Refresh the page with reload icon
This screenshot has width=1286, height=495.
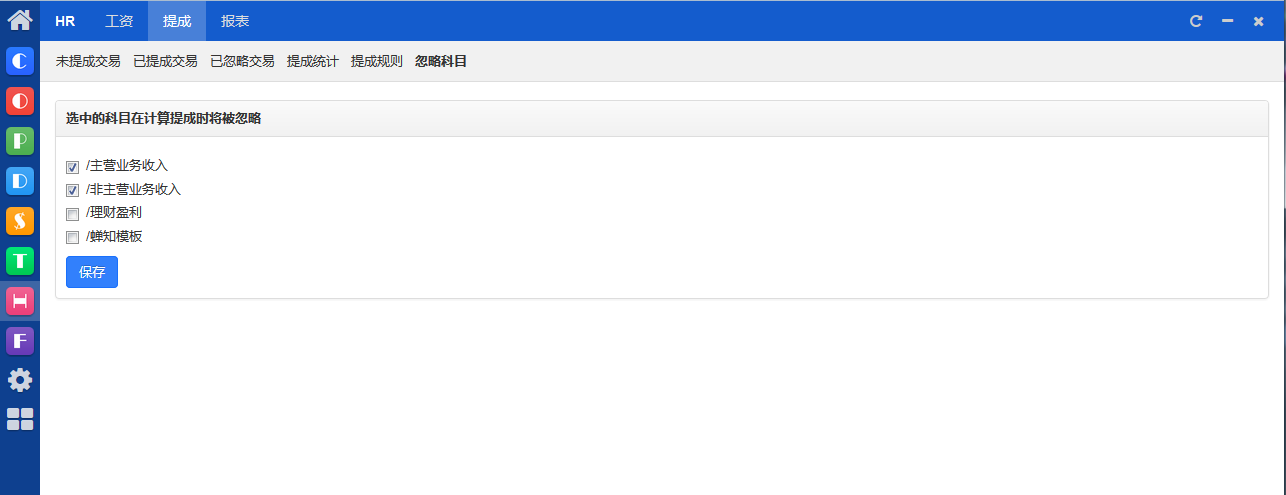(1195, 21)
